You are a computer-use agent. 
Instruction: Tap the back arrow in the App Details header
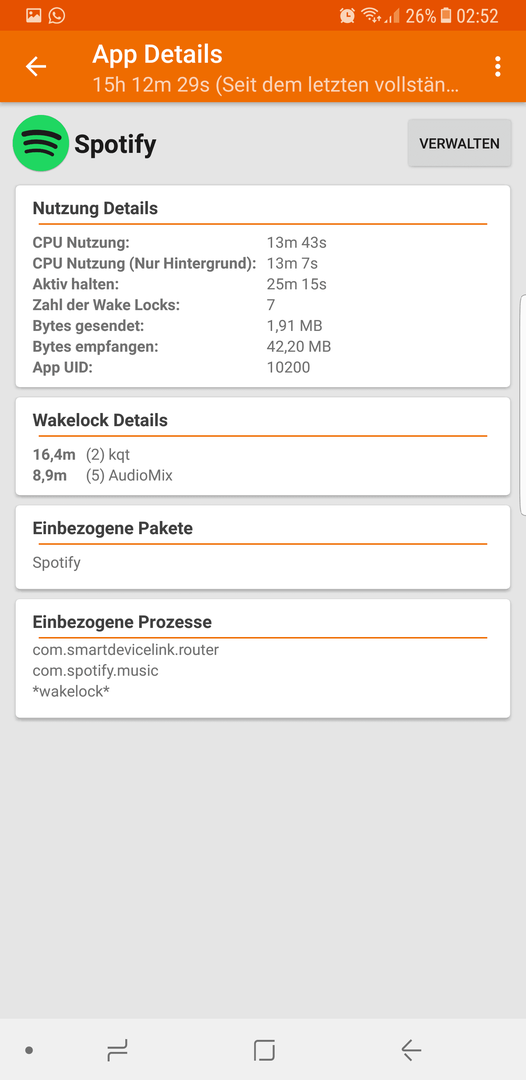[36, 66]
